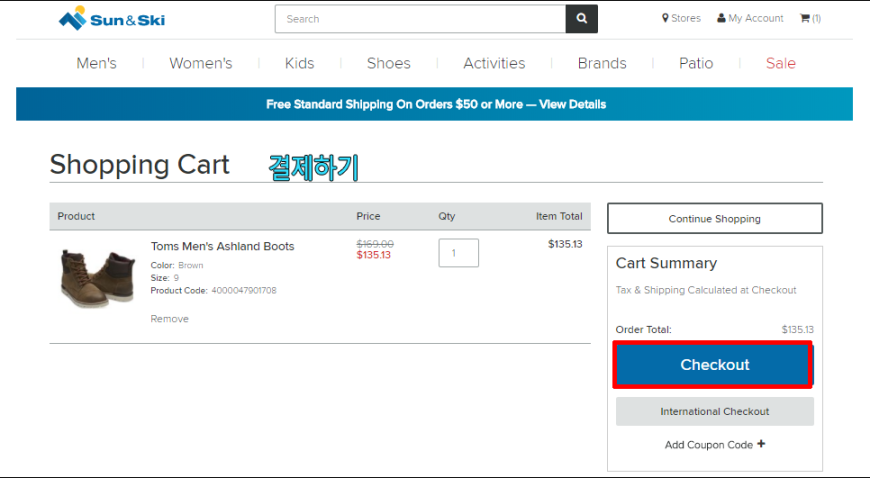This screenshot has height=478, width=870.
Task: Click the Item Total column header
Action: tap(559, 216)
